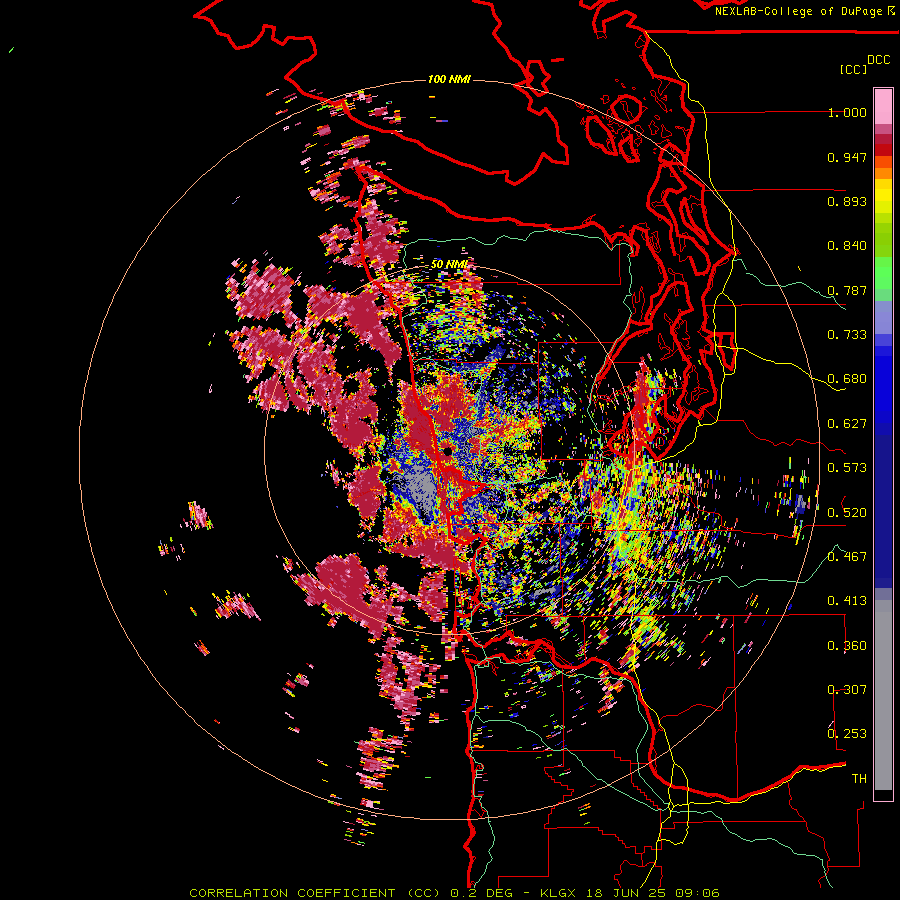The width and height of the screenshot is (900, 900).
Task: Click the gray color bar segment
Action: (x=883, y=695)
